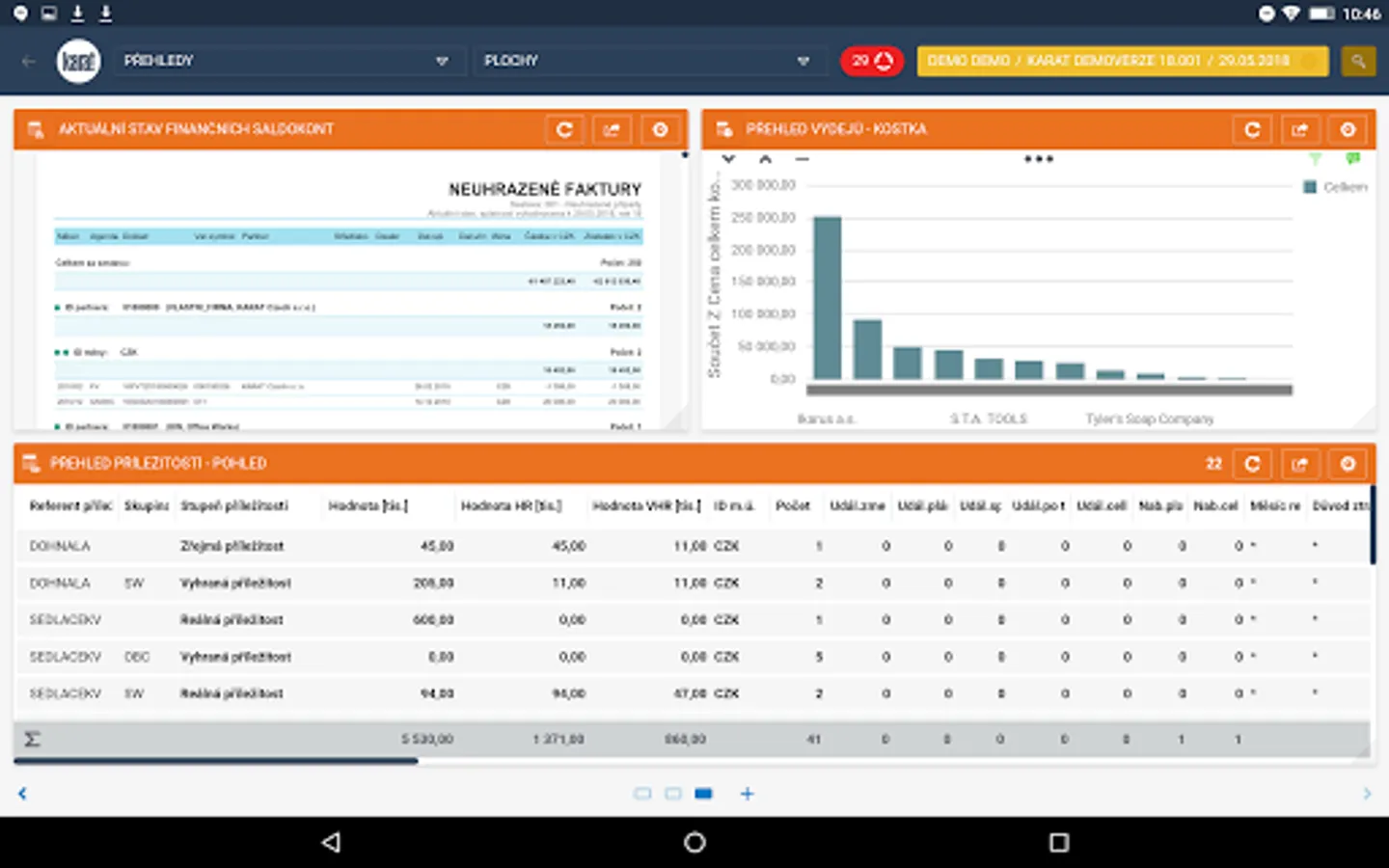The image size is (1389, 868).
Task: Open the PLOCHY dropdown
Action: coord(646,60)
